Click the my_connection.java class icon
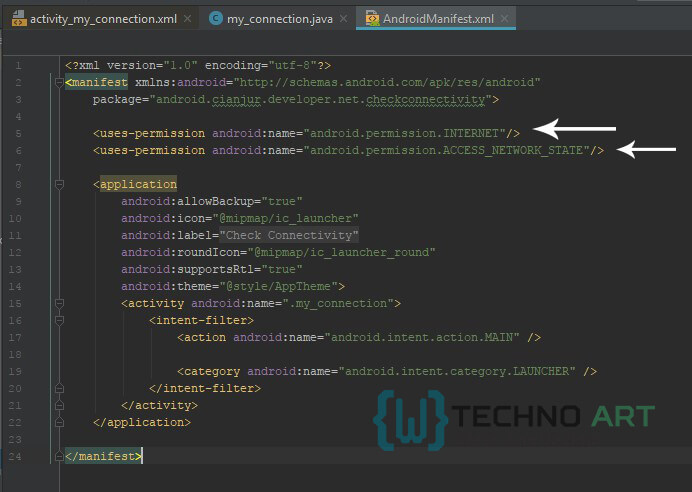692x492 pixels. pos(215,18)
